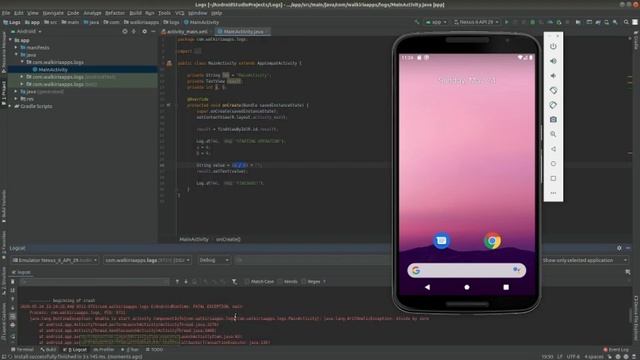Image resolution: width=640 pixels, height=360 pixels.
Task: Click the MainActivity breadcrumb below editor
Action: (x=194, y=239)
